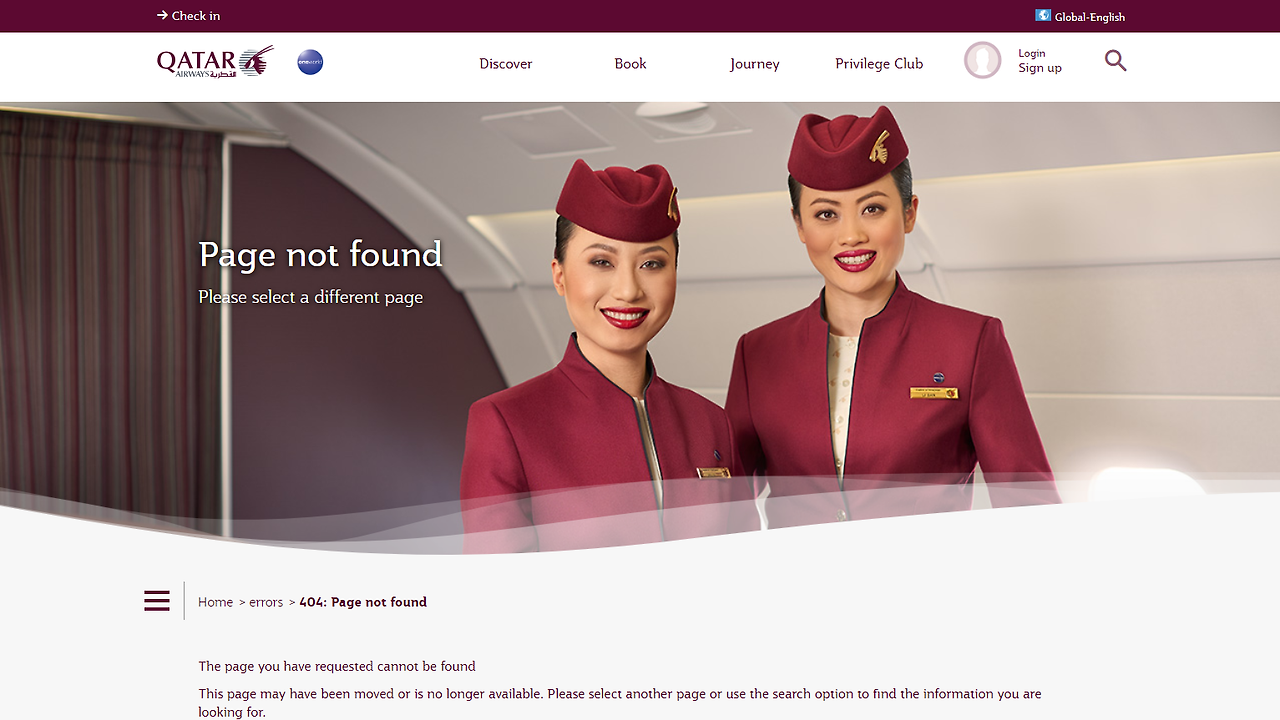Image resolution: width=1280 pixels, height=720 pixels.
Task: Click the oneworld alliance badge
Action: 310,62
